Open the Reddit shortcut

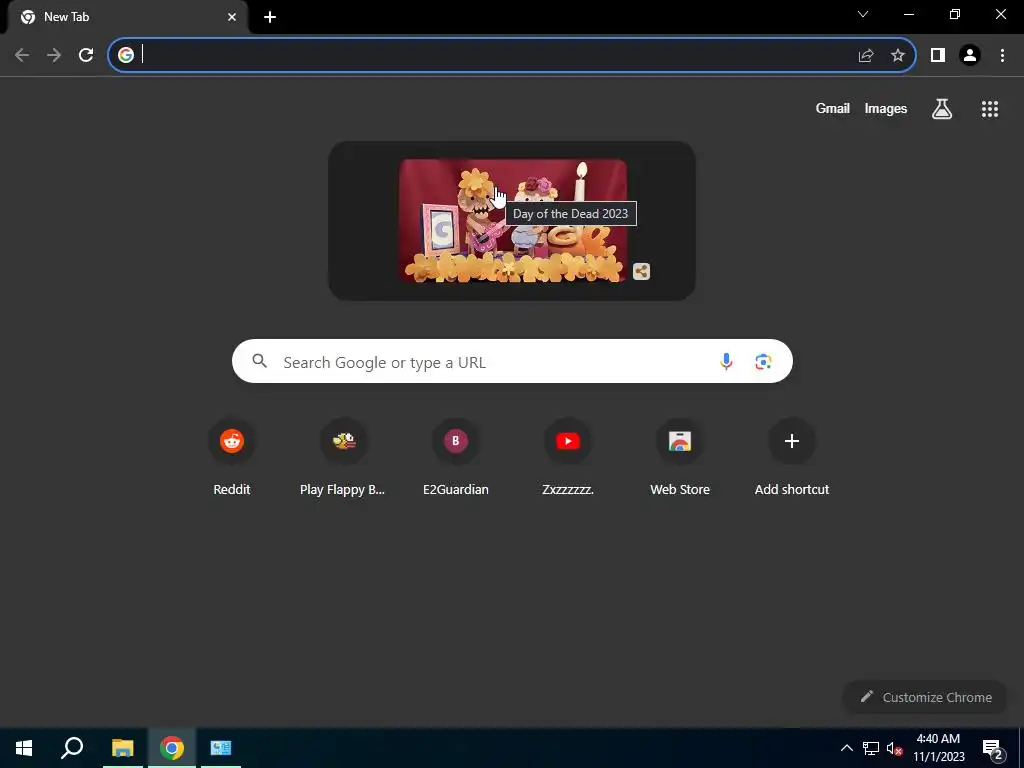[232, 459]
